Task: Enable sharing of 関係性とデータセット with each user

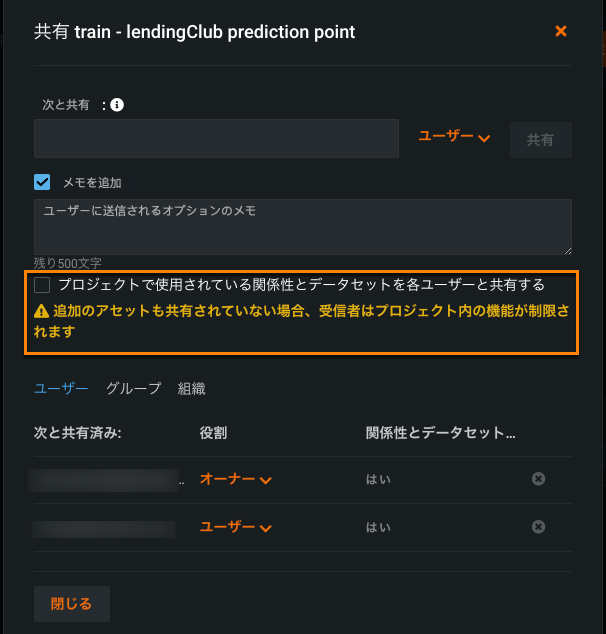Action: coord(42,285)
